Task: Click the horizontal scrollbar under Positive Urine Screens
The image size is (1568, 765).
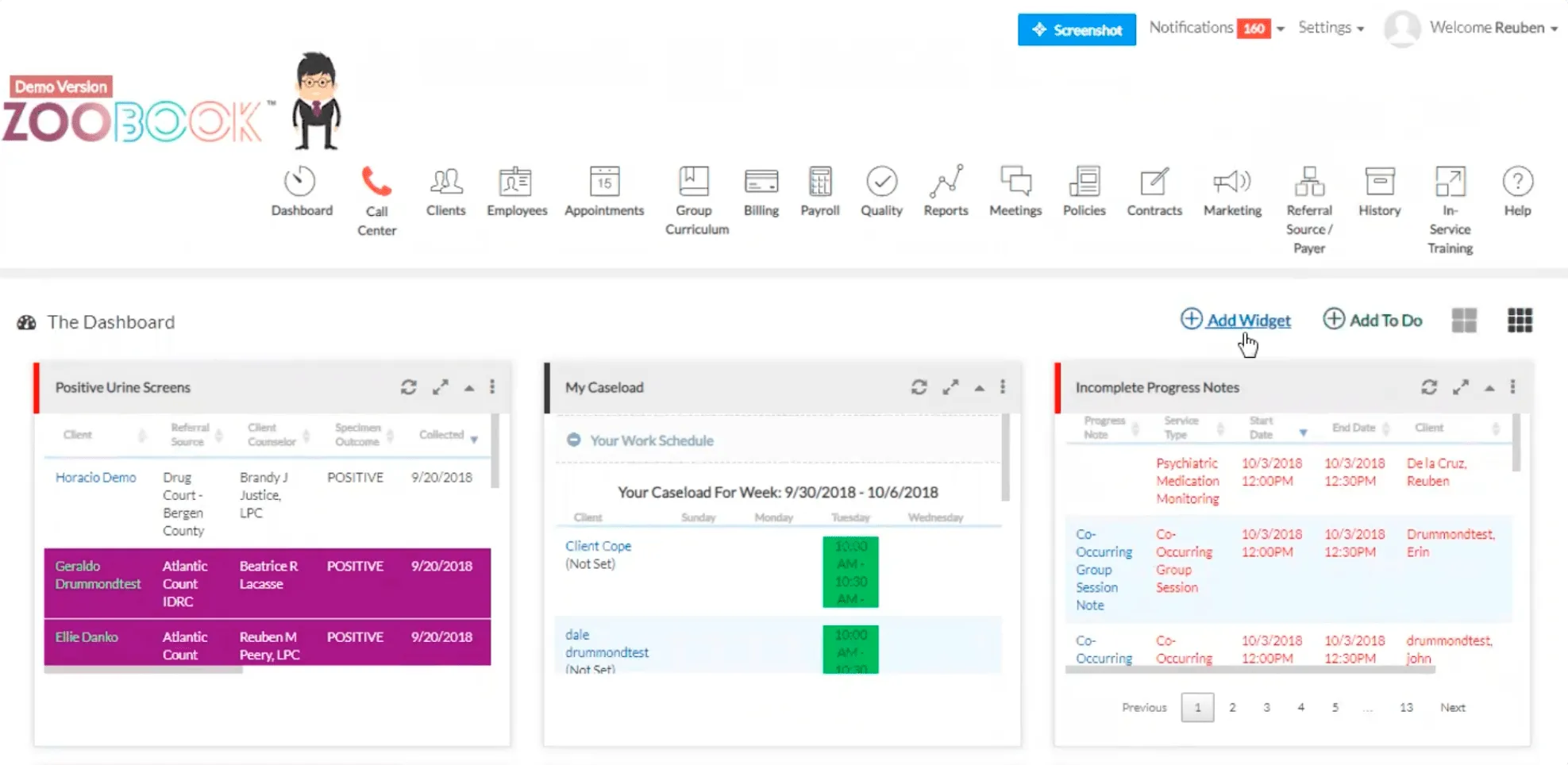Action: pyautogui.click(x=143, y=671)
